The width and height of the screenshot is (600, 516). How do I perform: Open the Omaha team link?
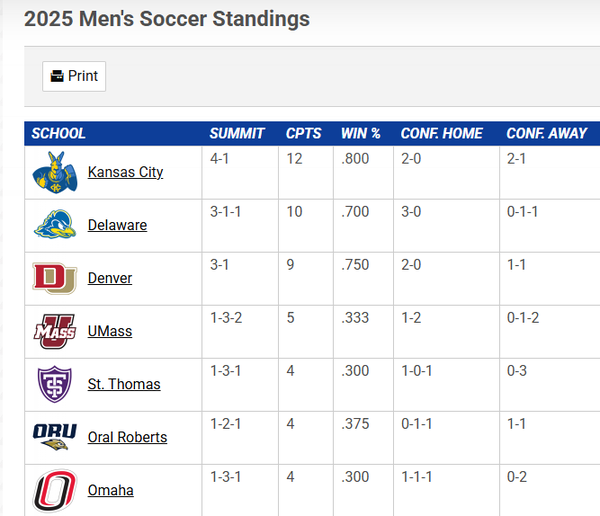[110, 490]
